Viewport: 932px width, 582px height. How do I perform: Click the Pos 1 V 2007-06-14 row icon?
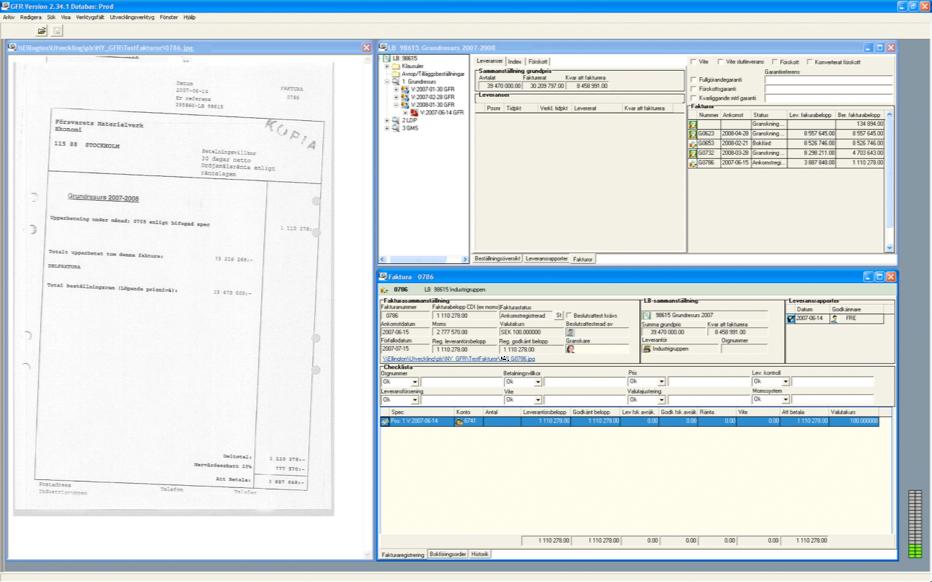tap(385, 421)
